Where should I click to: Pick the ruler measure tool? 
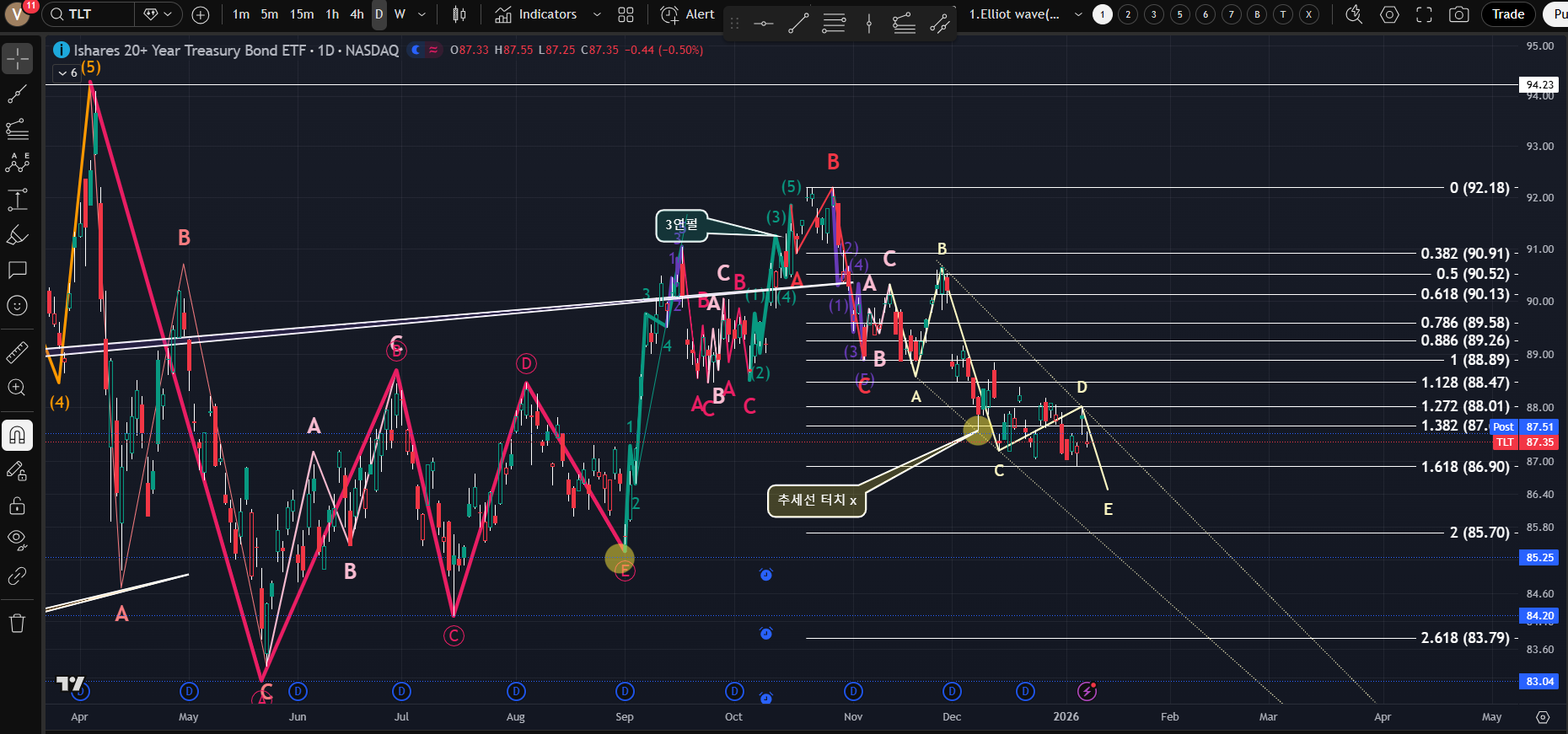[x=17, y=353]
